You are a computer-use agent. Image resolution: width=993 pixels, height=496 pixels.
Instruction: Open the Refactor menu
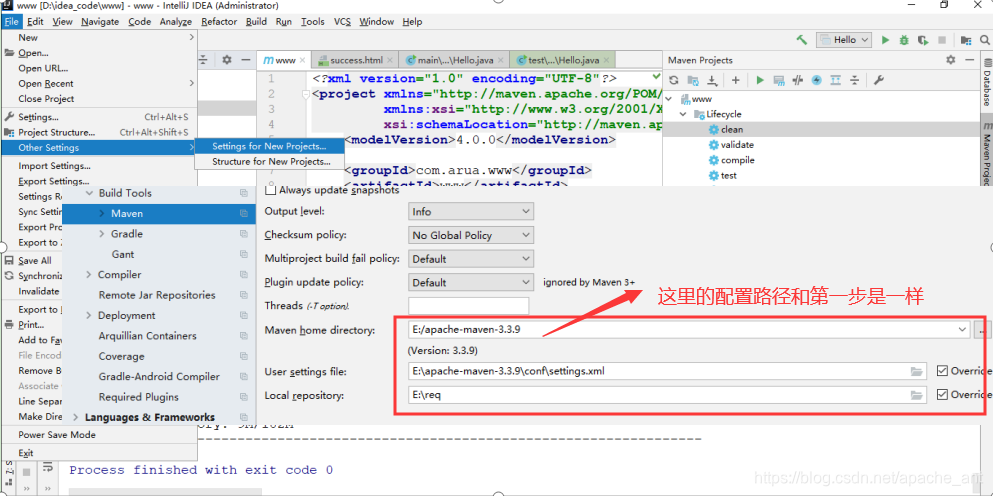pos(219,22)
